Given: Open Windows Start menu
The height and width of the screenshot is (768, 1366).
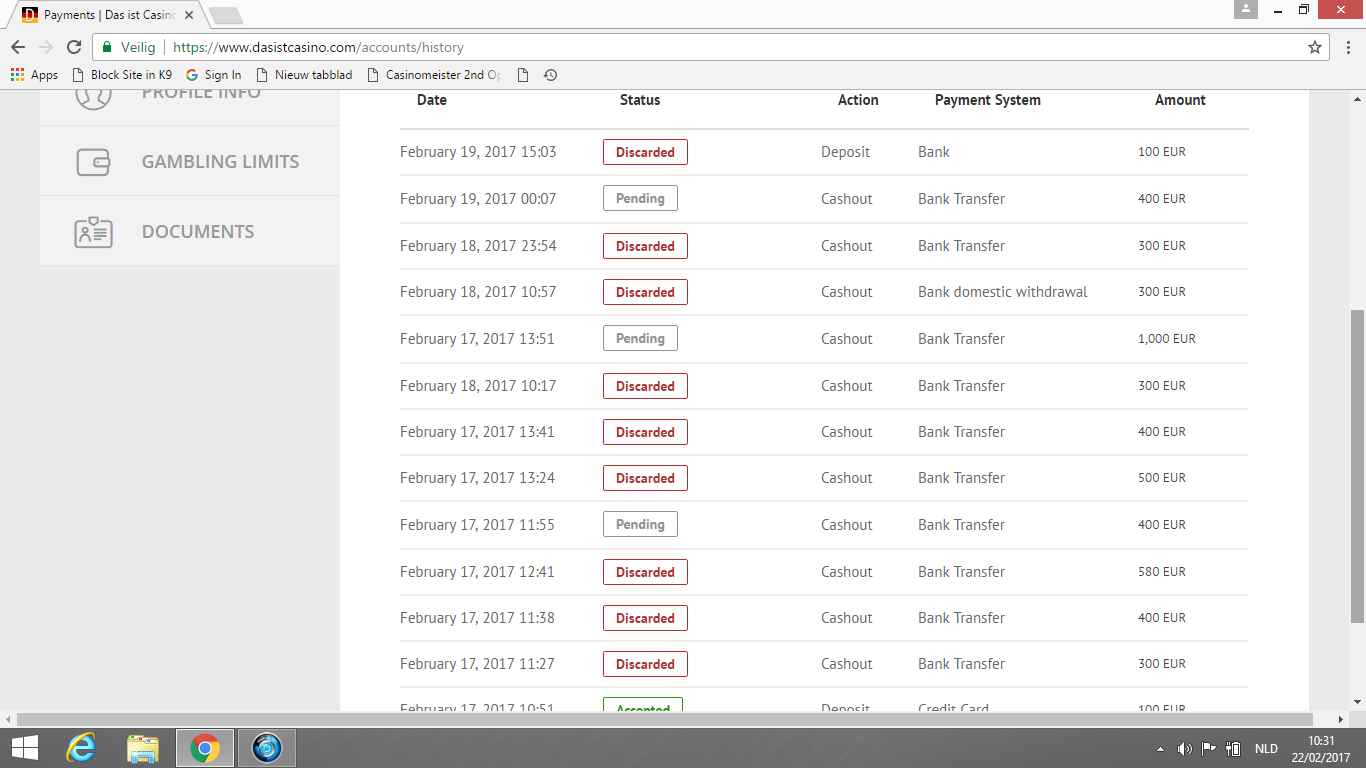Looking at the screenshot, I should (x=25, y=748).
